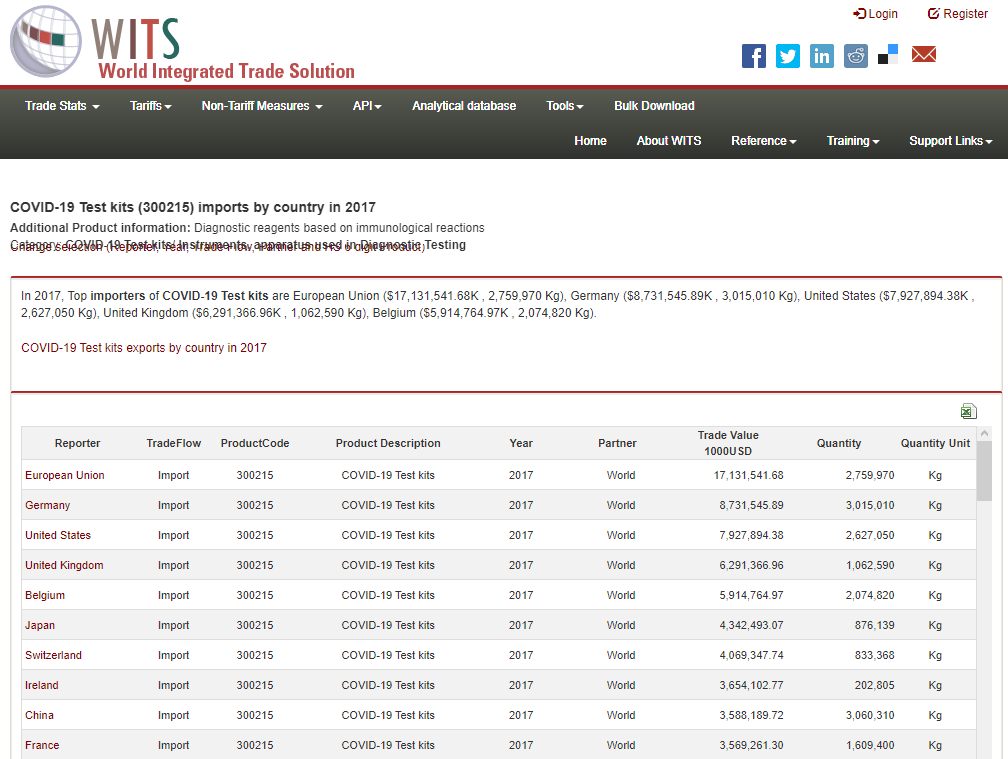The image size is (1008, 759).
Task: Open the Reference dropdown
Action: pos(764,141)
